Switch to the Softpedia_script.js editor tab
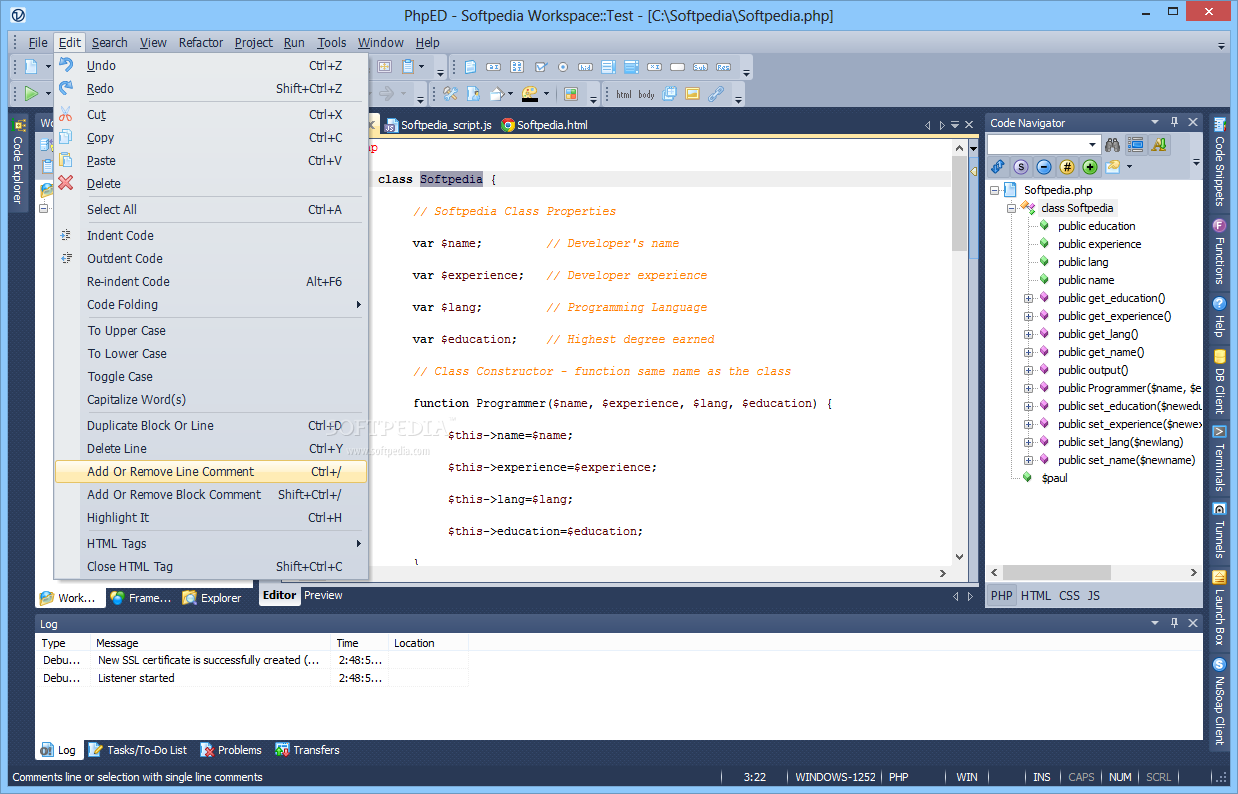Screen dimensions: 1238x794 (438, 125)
